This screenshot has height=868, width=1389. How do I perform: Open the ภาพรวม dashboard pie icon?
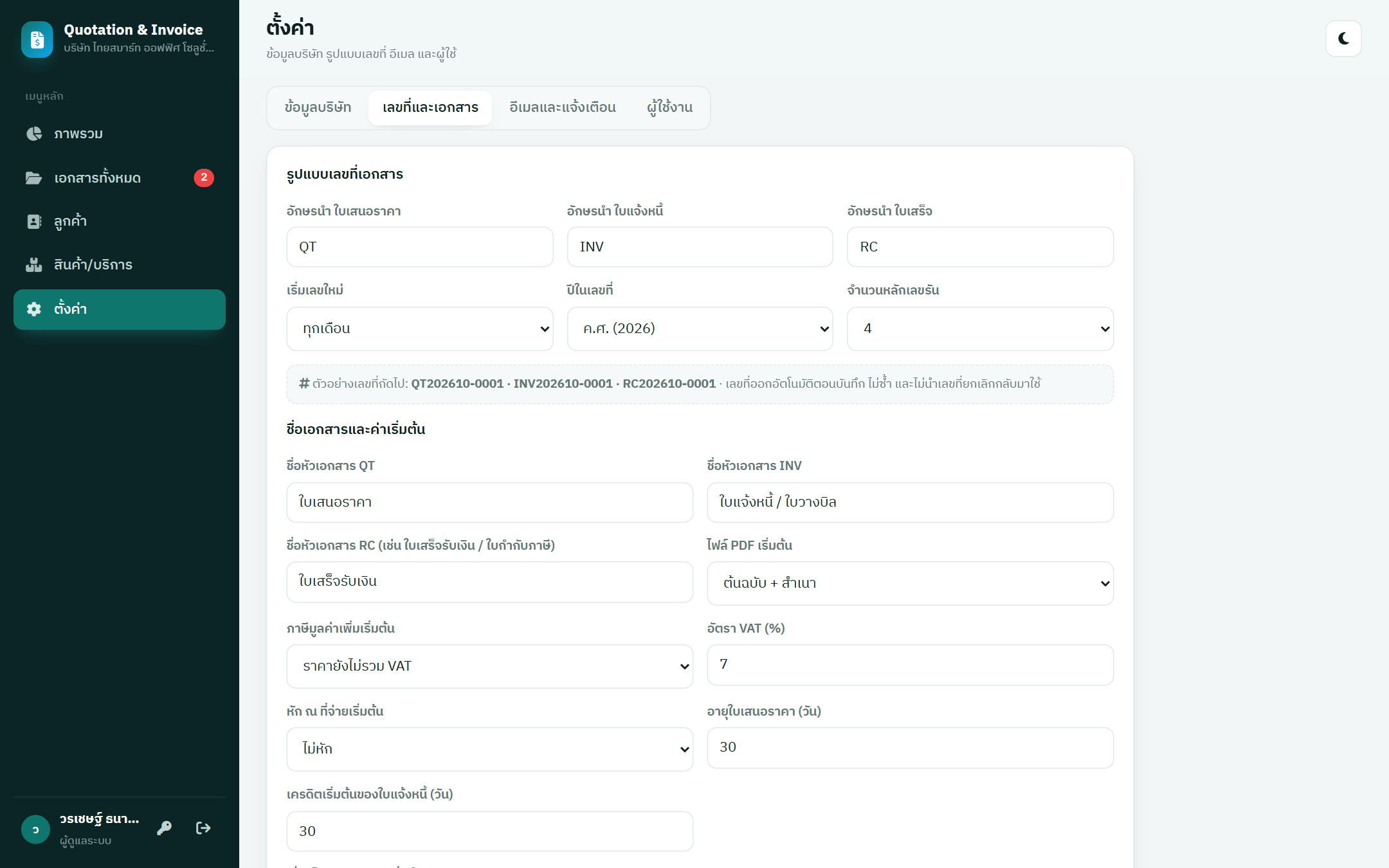(34, 134)
